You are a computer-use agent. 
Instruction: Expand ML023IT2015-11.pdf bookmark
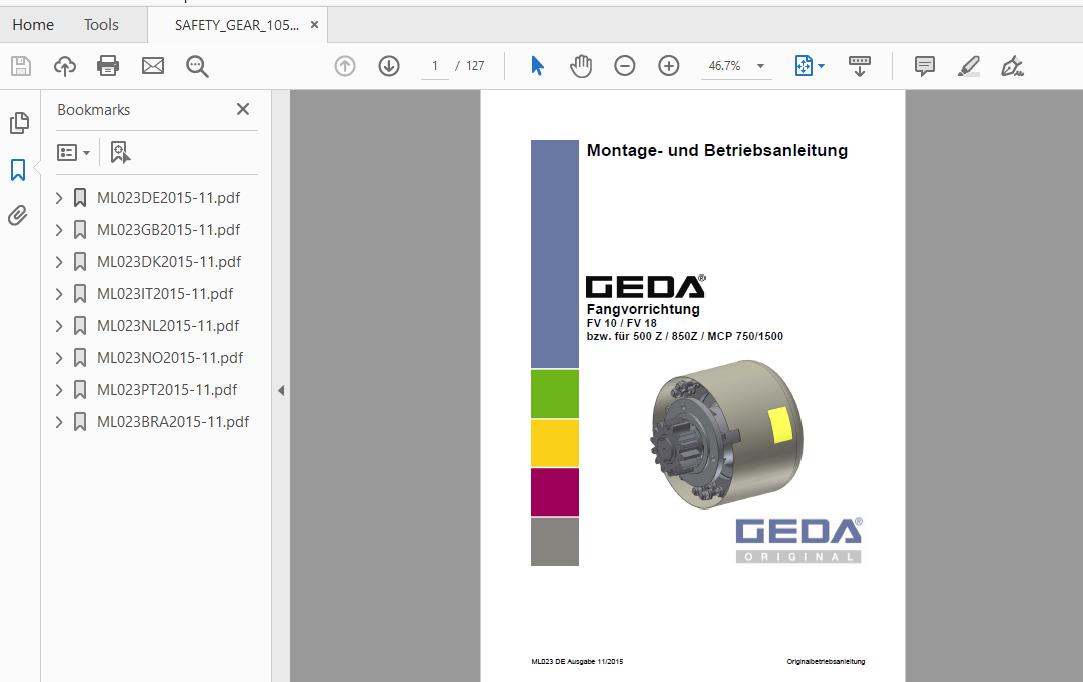click(x=59, y=294)
